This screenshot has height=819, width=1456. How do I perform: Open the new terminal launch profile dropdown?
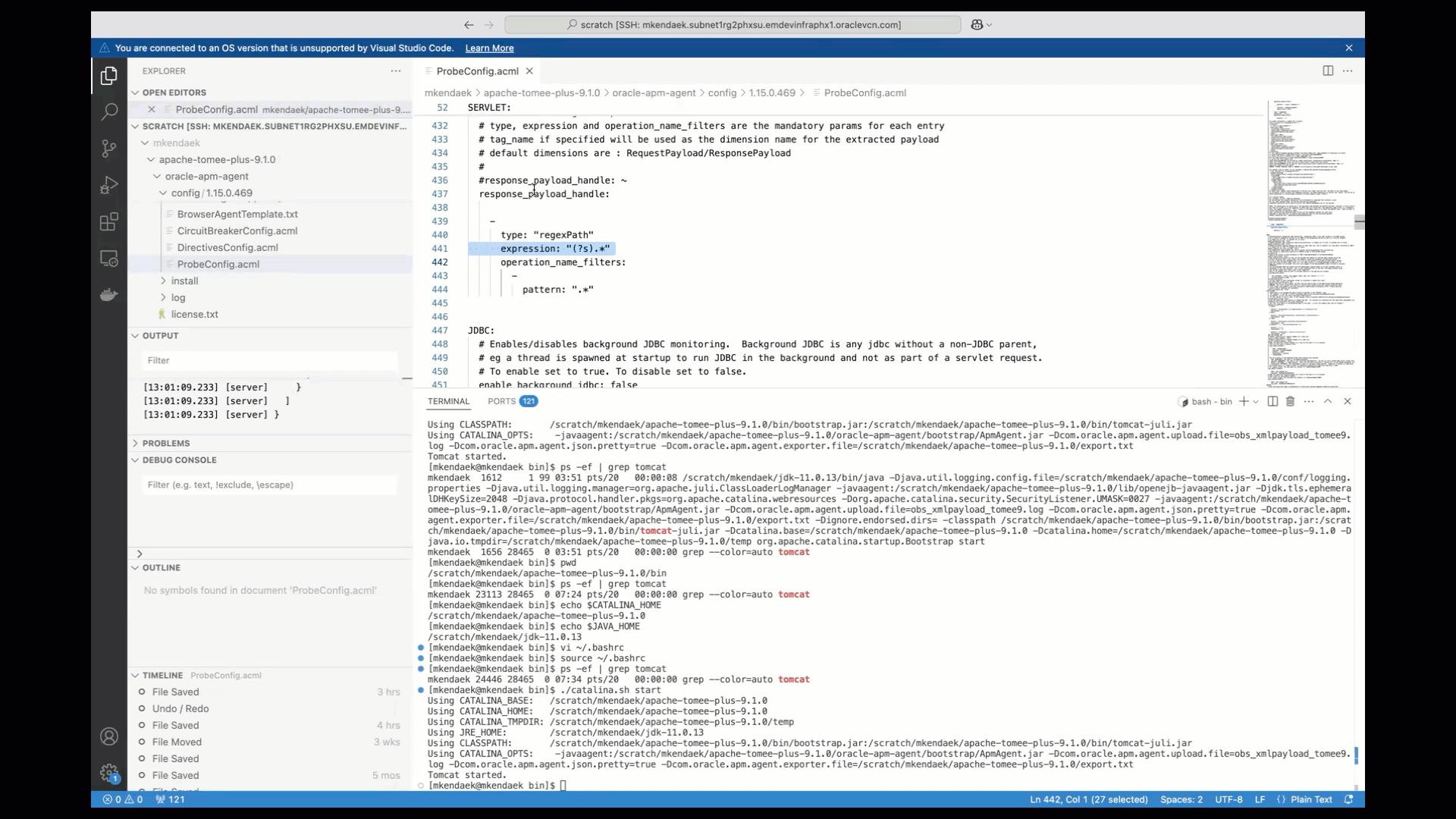[x=1256, y=402]
